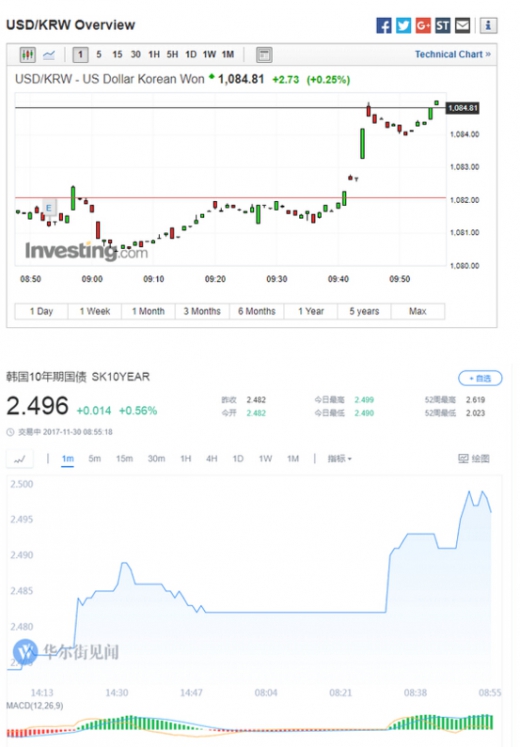
Task: Click the Max range button
Action: click(x=418, y=311)
